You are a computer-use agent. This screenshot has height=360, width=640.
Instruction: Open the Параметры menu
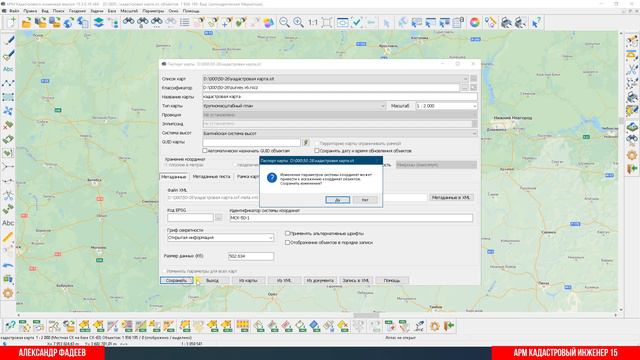pyautogui.click(x=153, y=11)
